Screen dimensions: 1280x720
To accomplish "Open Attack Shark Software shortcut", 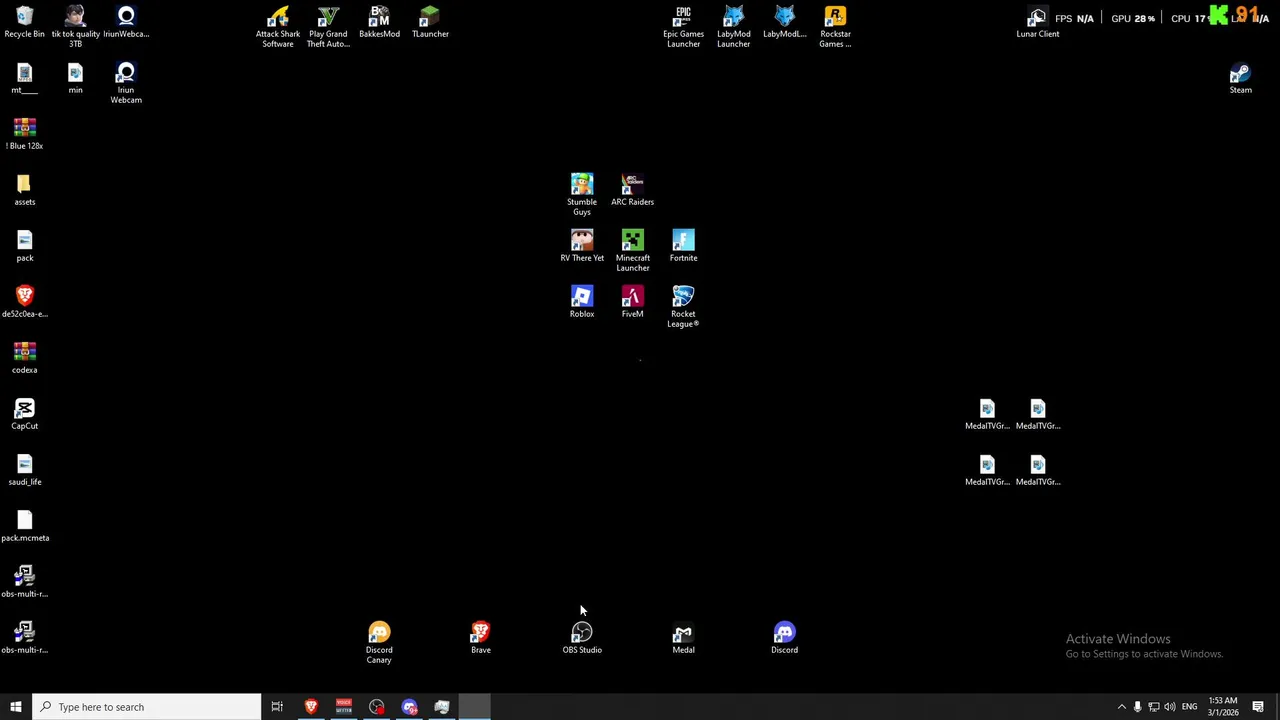I will (278, 27).
